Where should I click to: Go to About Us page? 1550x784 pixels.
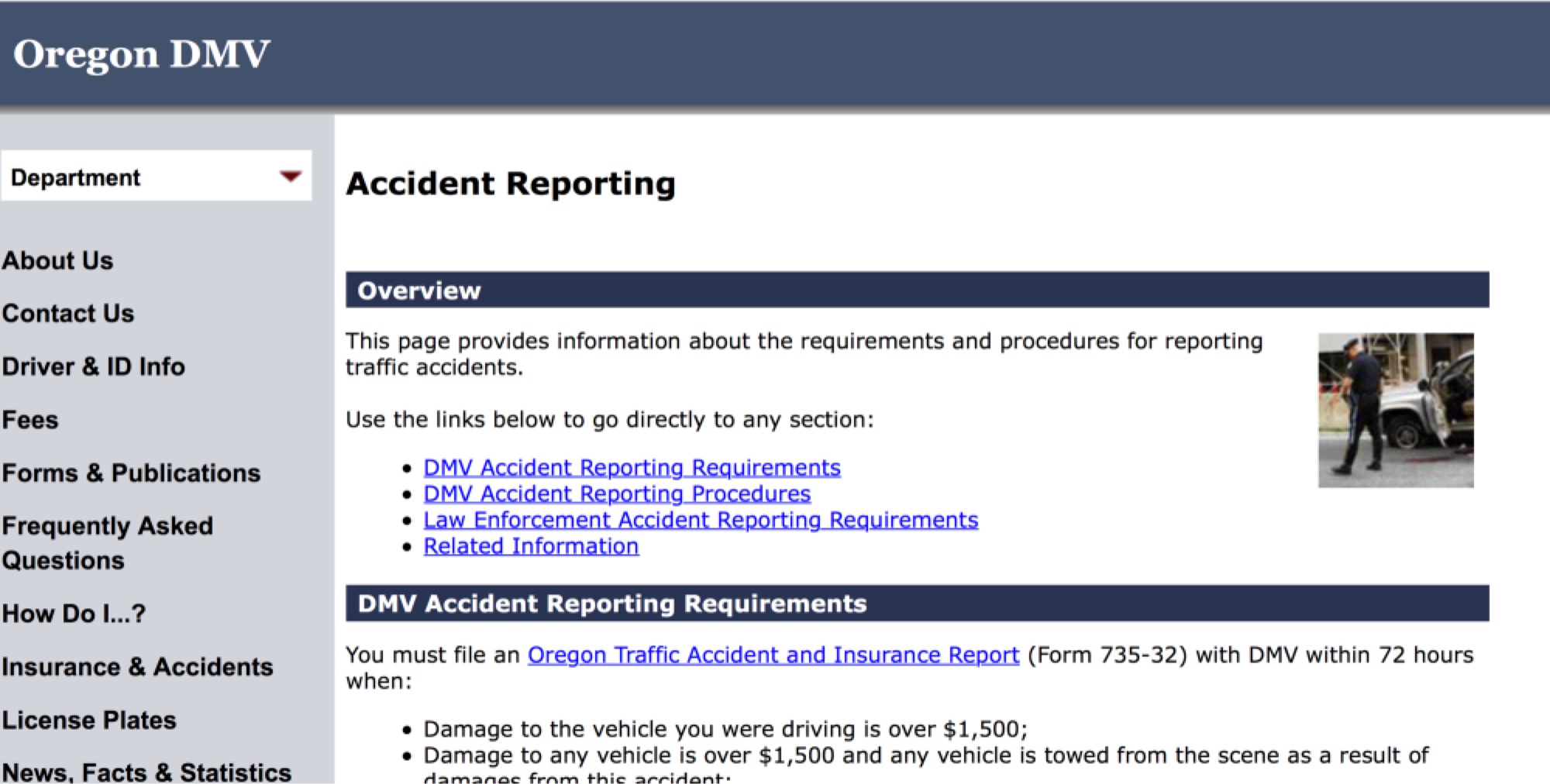coord(57,260)
